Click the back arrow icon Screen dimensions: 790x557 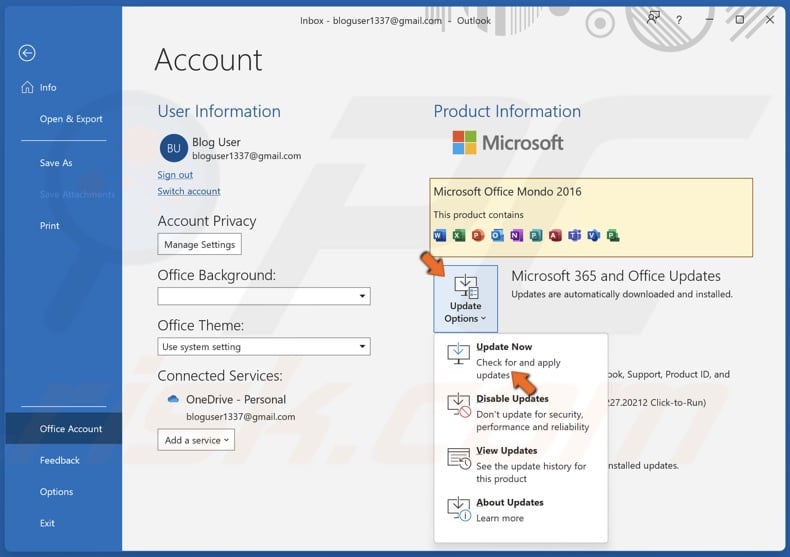coord(27,53)
